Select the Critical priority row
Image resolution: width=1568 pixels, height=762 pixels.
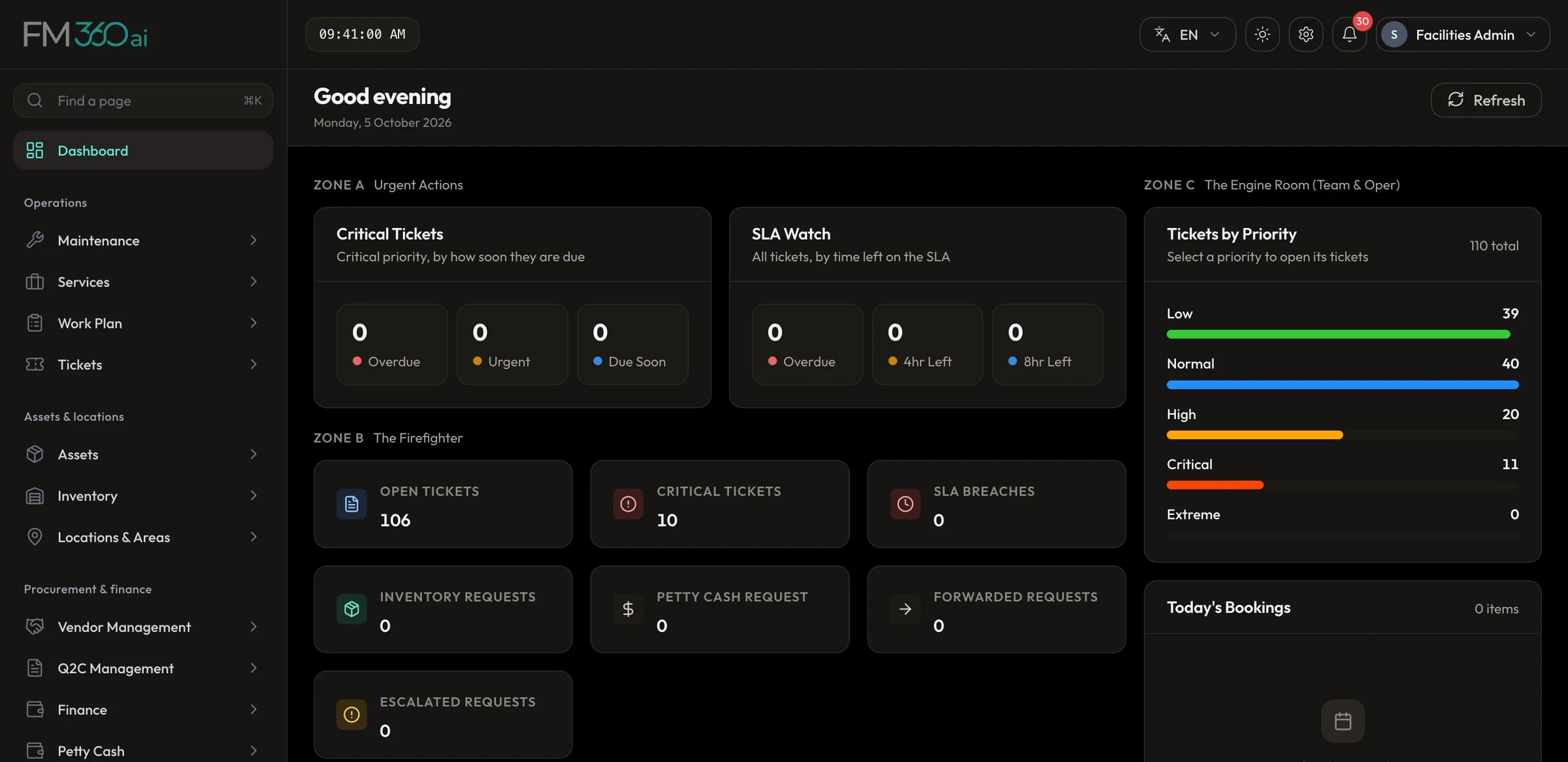pyautogui.click(x=1343, y=474)
